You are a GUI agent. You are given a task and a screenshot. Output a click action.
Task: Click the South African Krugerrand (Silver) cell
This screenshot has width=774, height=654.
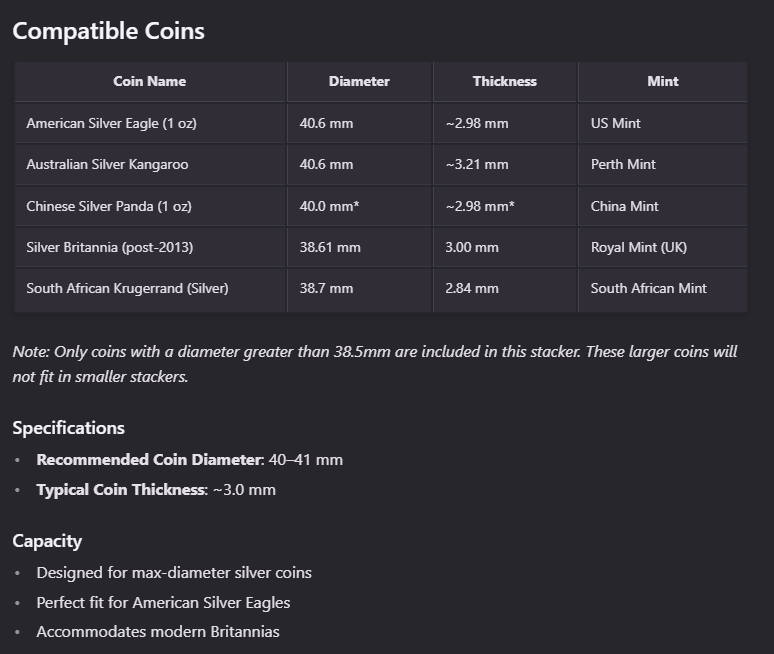tap(127, 289)
